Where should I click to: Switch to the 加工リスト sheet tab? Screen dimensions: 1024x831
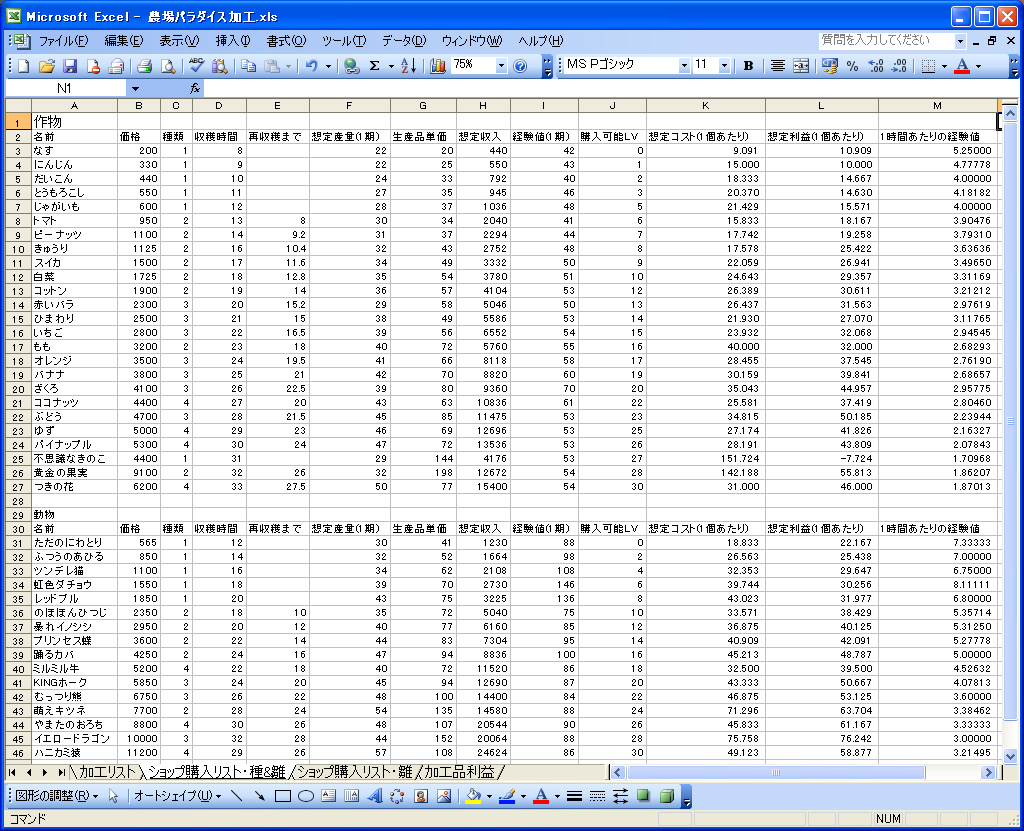pyautogui.click(x=106, y=772)
